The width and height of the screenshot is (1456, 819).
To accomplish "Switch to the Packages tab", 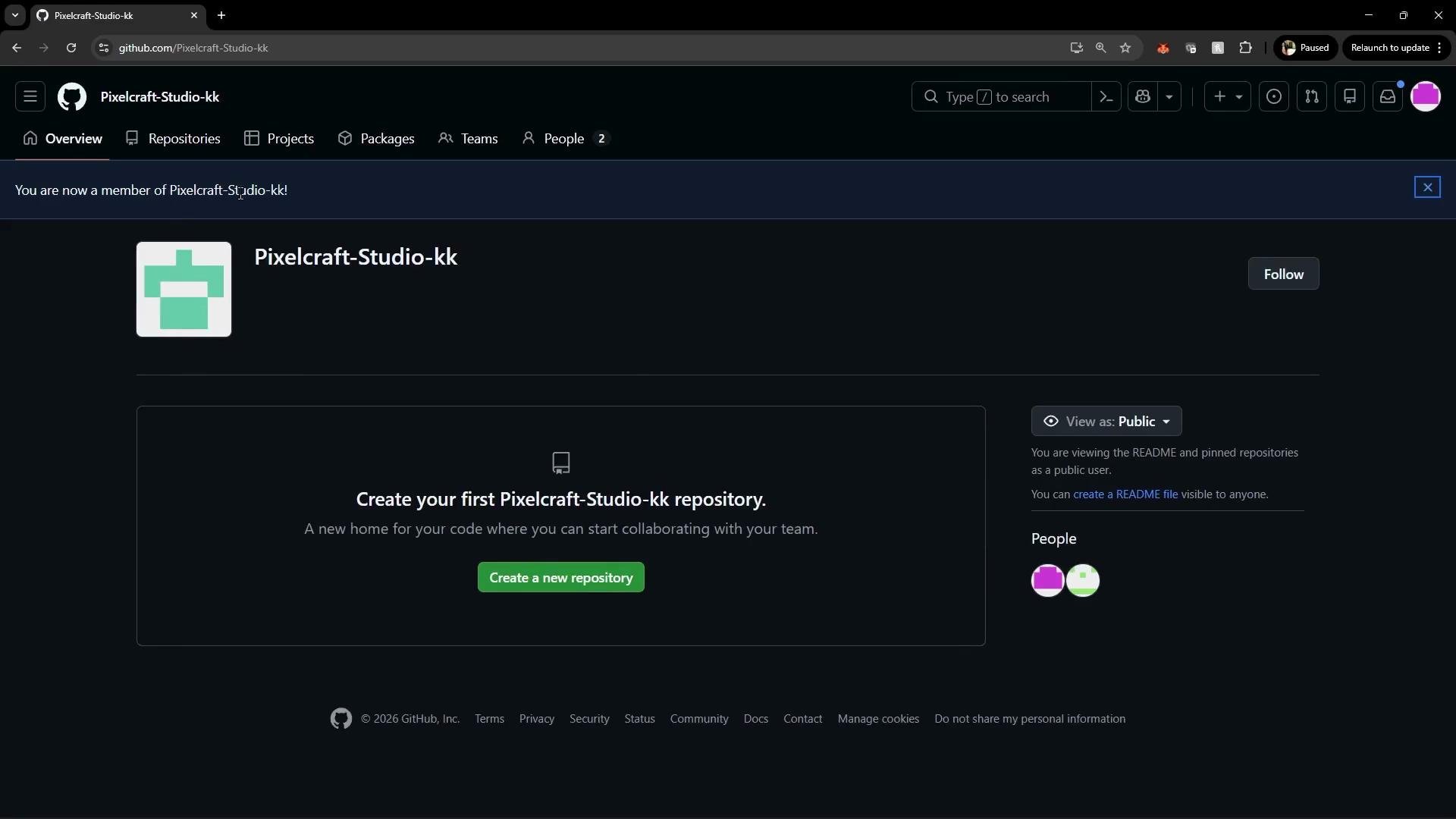I will (x=376, y=138).
